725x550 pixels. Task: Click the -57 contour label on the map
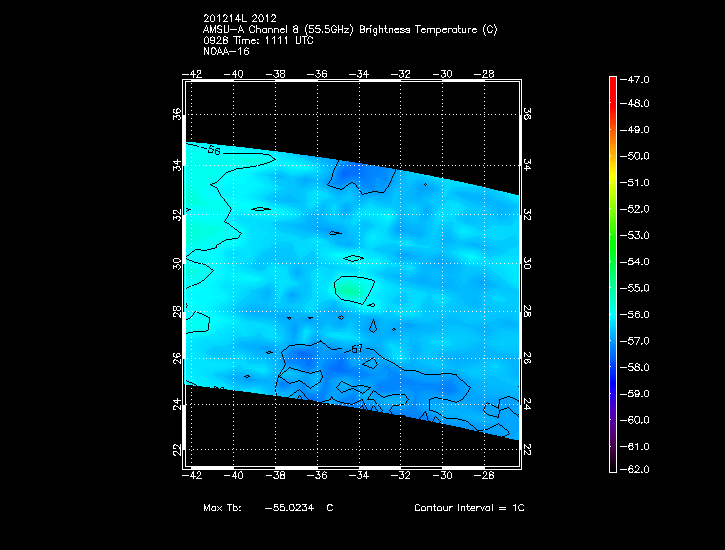[x=355, y=349]
